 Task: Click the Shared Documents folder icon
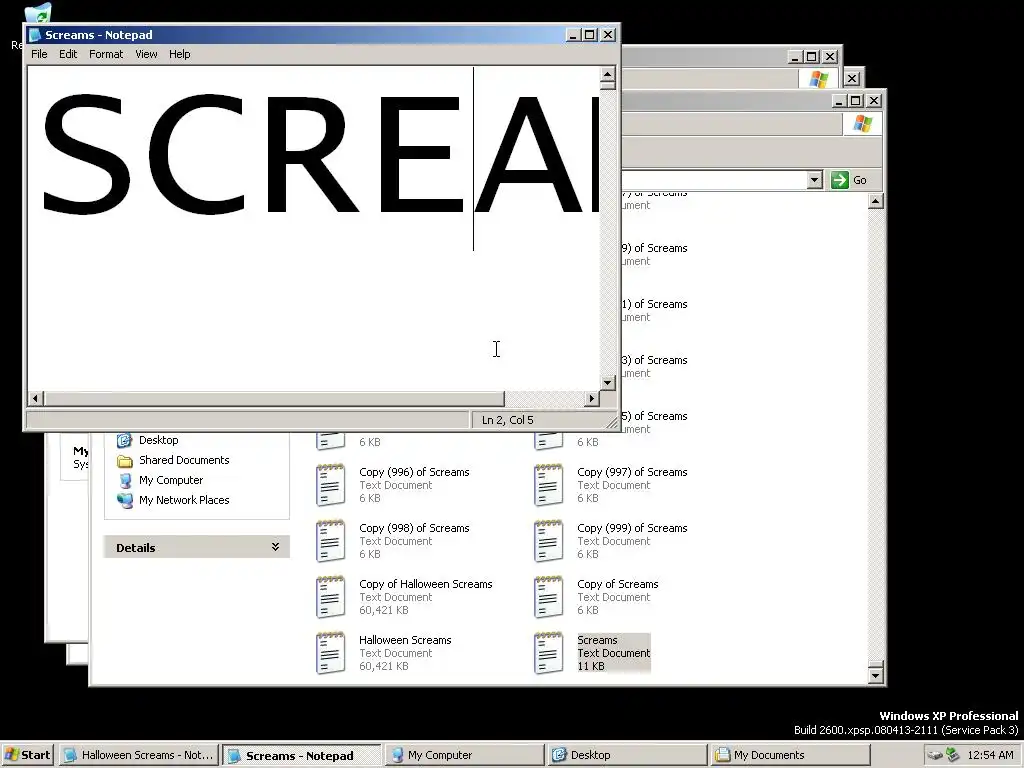click(124, 461)
